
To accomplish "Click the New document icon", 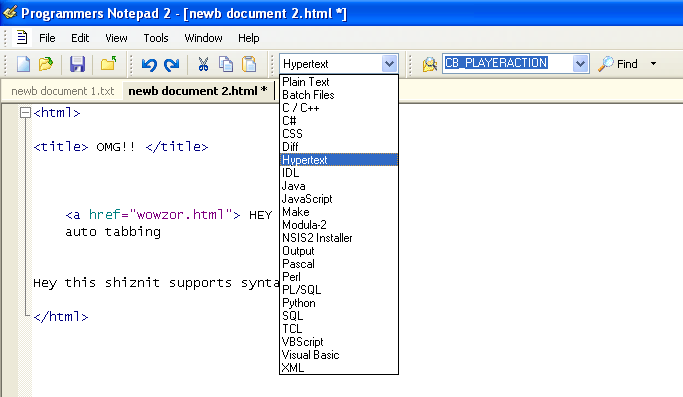I will click(24, 64).
